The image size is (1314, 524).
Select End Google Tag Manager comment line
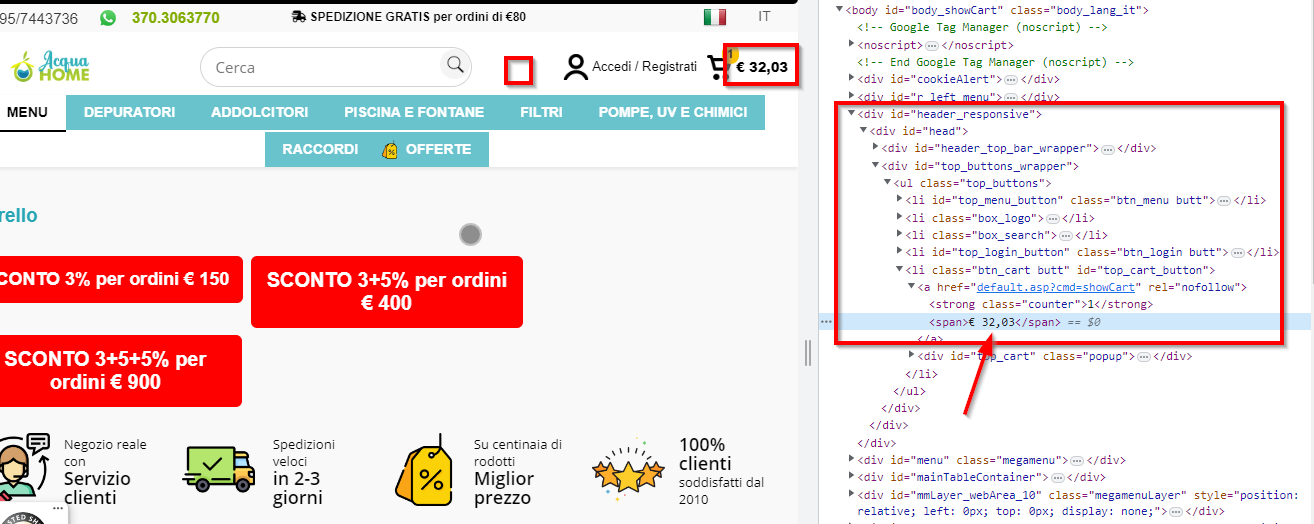[x=996, y=62]
